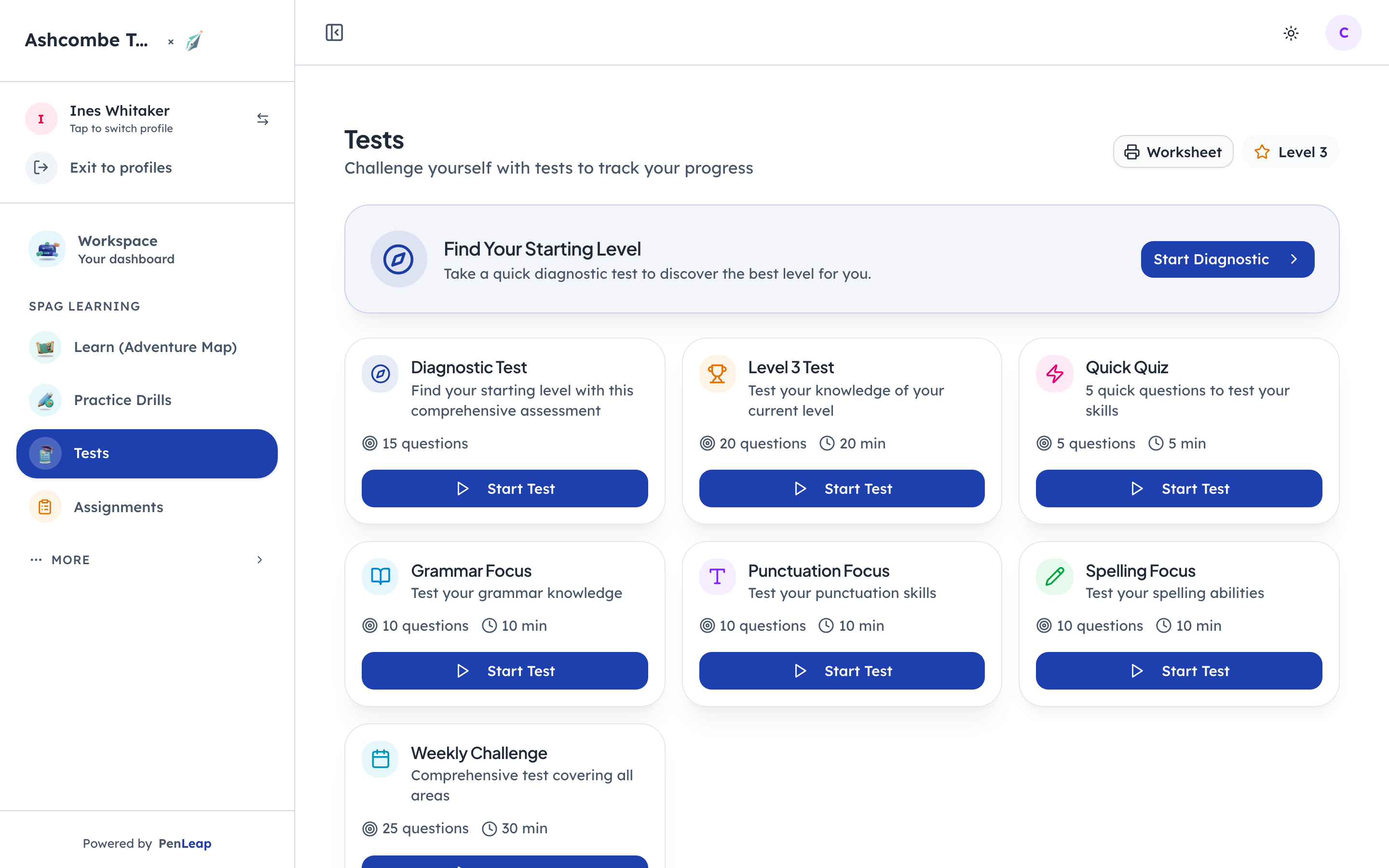This screenshot has width=1389, height=868.
Task: Start the Quick Quiz test
Action: (x=1179, y=488)
